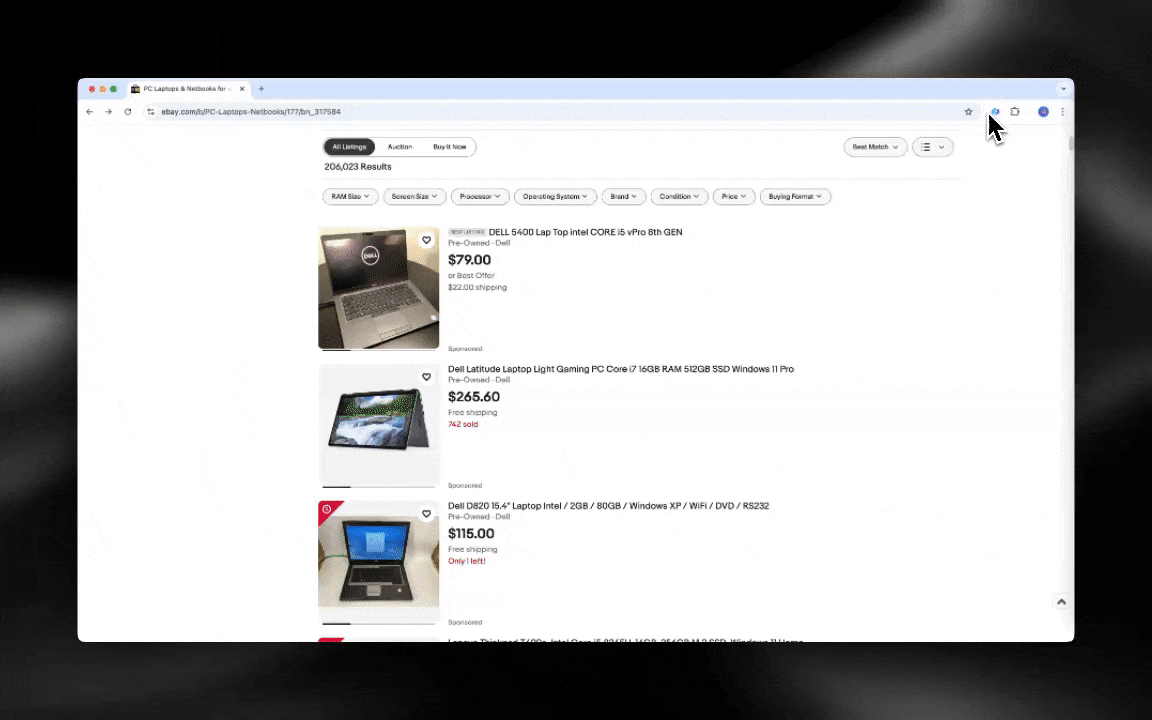The height and width of the screenshot is (720, 1152).
Task: Open the blue extension icon in toolbar
Action: pyautogui.click(x=995, y=112)
